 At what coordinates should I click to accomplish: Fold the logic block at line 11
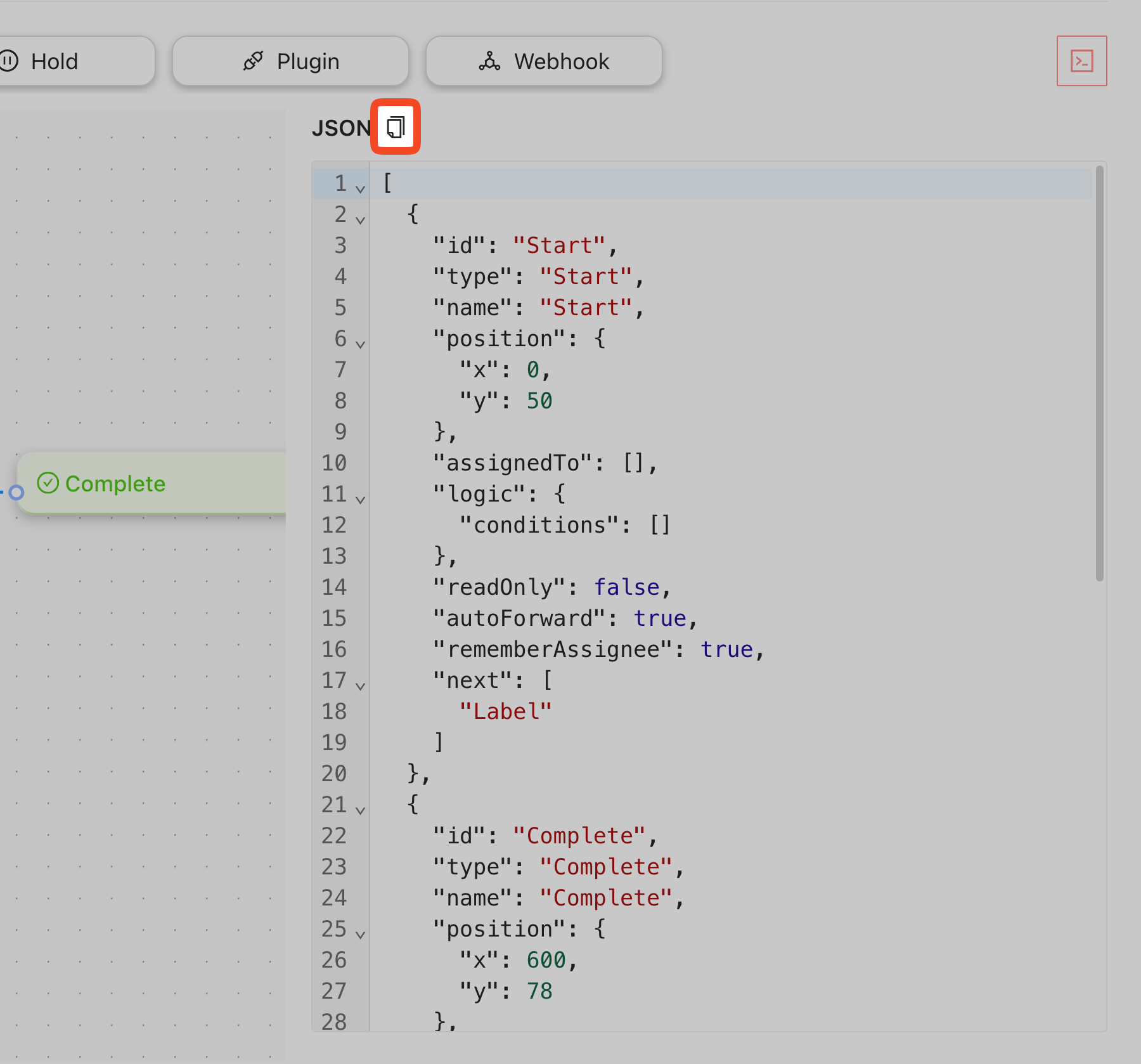coord(361,500)
